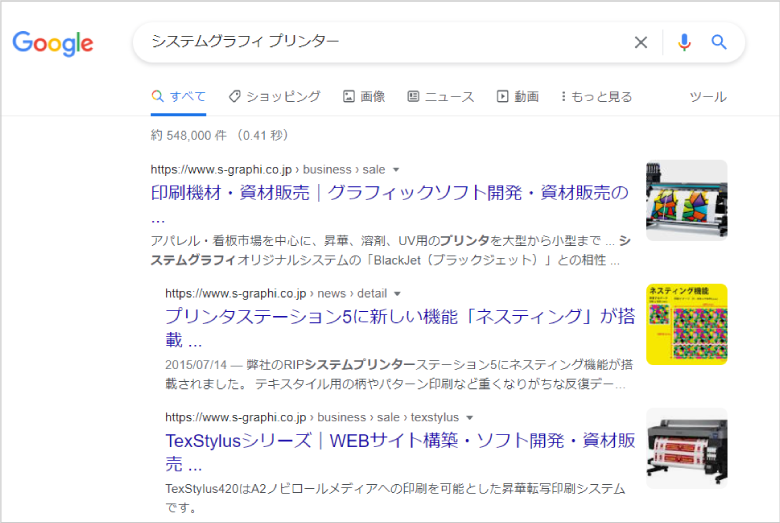Click the URL text s-graphi.co.jp › business › sale › texstylus
This screenshot has width=780, height=523.
tap(312, 418)
